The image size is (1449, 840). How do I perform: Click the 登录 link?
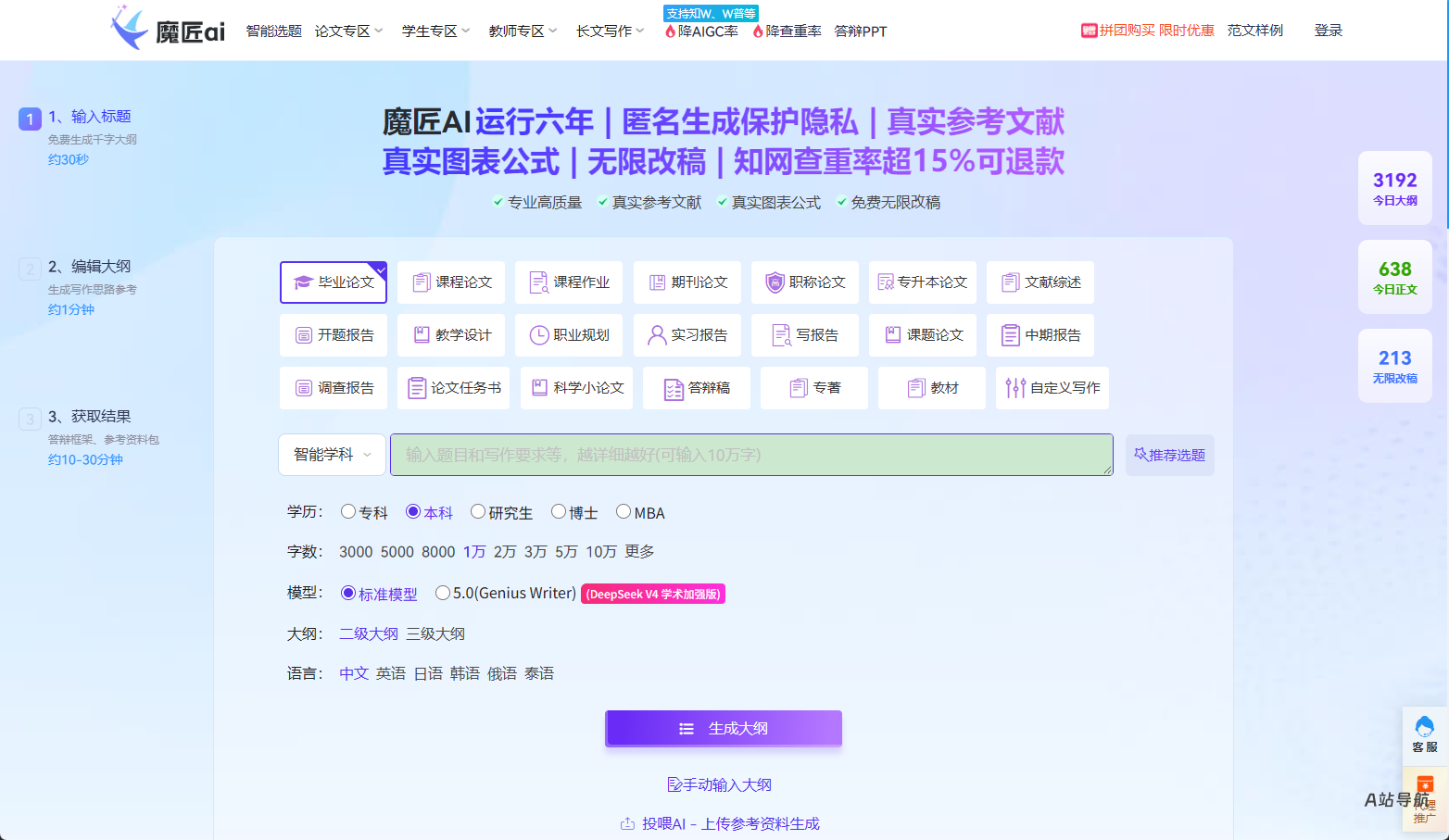click(1328, 31)
